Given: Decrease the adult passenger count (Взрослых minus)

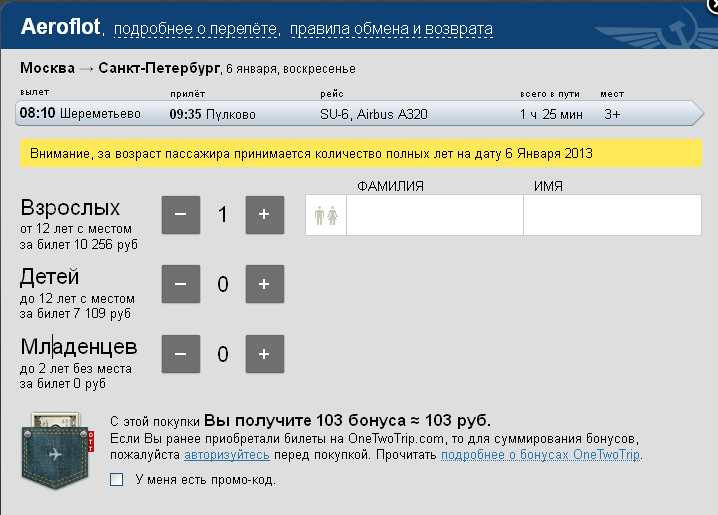Looking at the screenshot, I should tap(181, 215).
